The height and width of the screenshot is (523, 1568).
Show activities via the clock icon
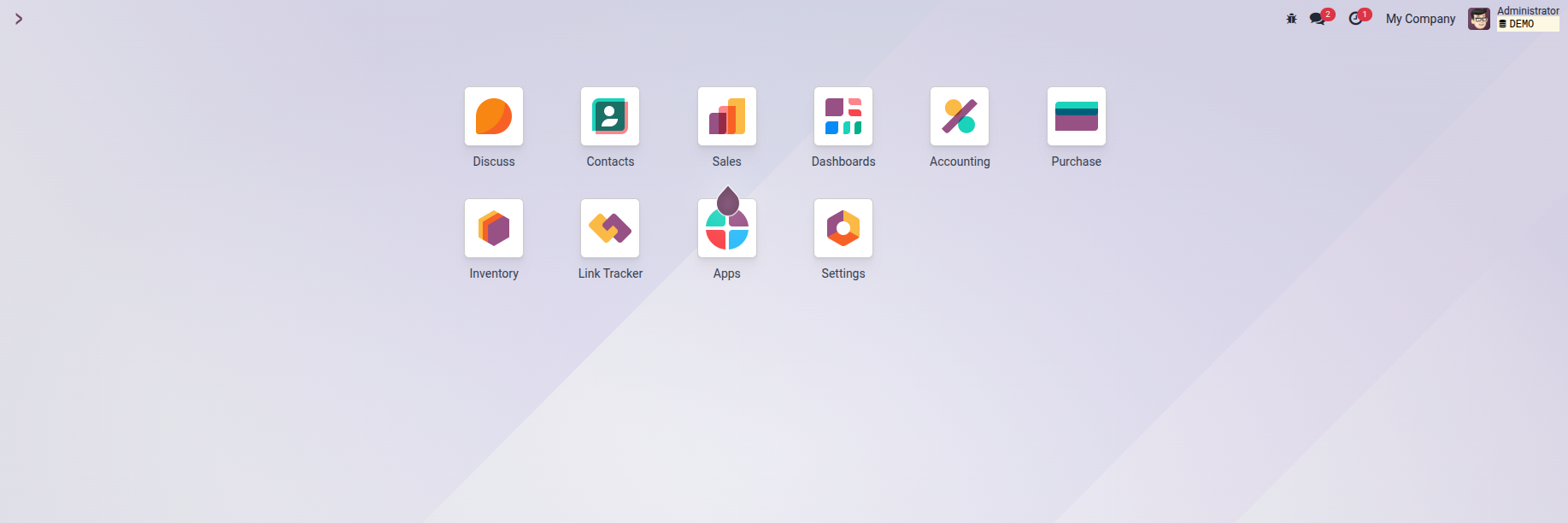pos(1355,19)
